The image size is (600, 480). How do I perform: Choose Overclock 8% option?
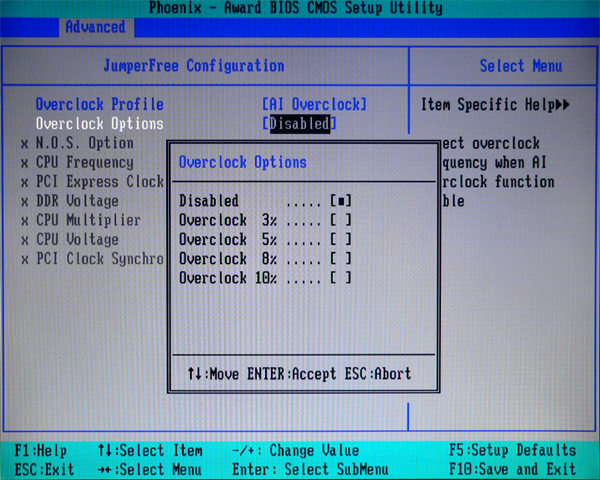click(265, 259)
